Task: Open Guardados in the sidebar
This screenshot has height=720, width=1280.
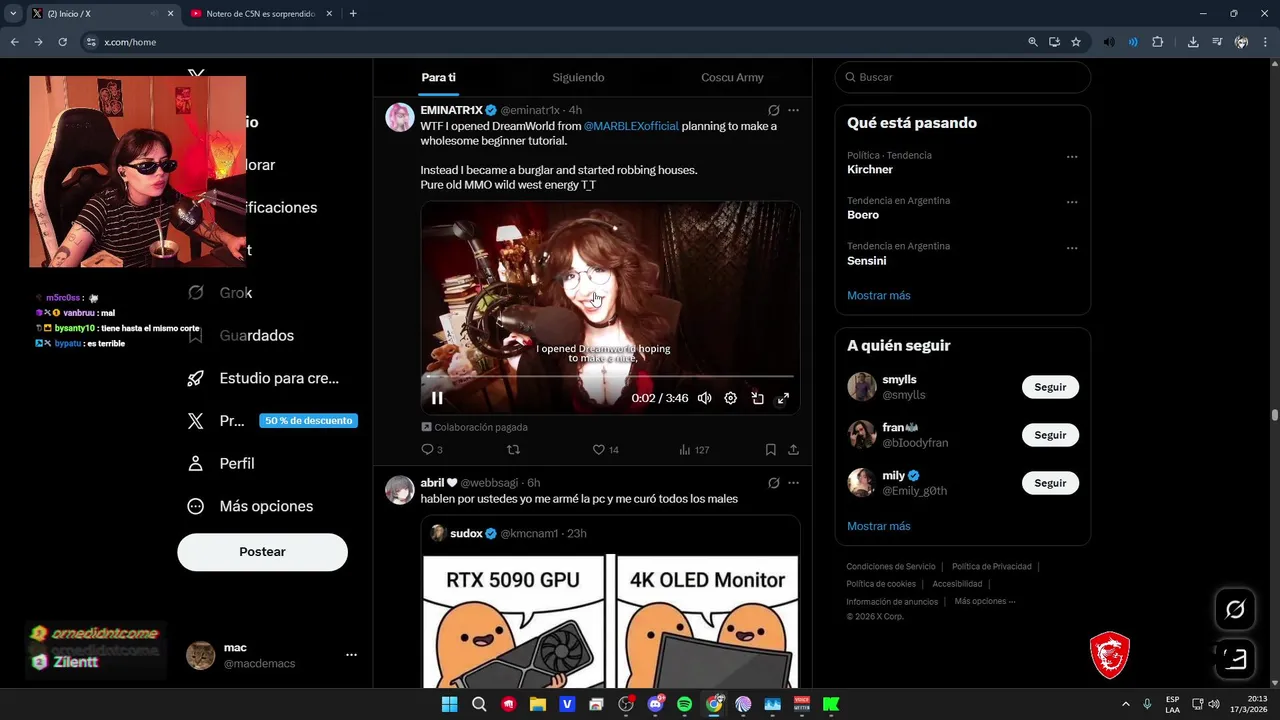Action: (x=241, y=336)
